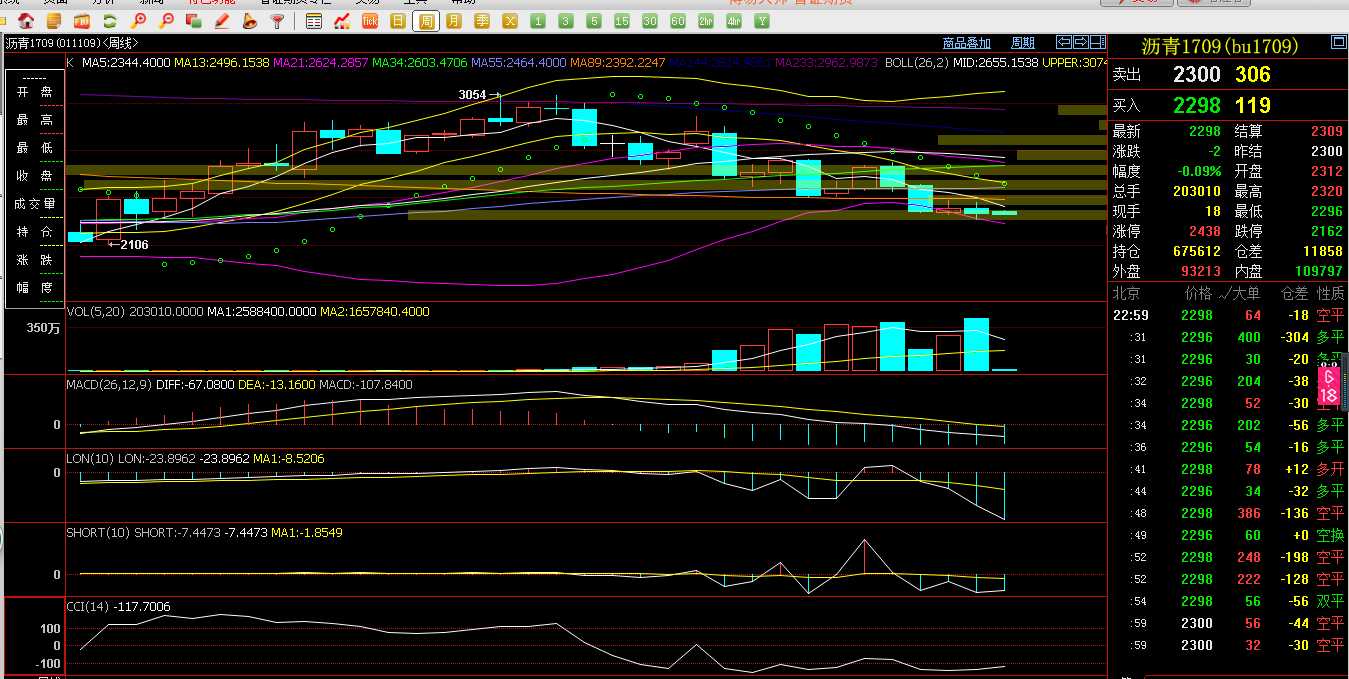
Task: Click the chart title 沥青1709 (011109)<周线>
Action: click(x=72, y=43)
